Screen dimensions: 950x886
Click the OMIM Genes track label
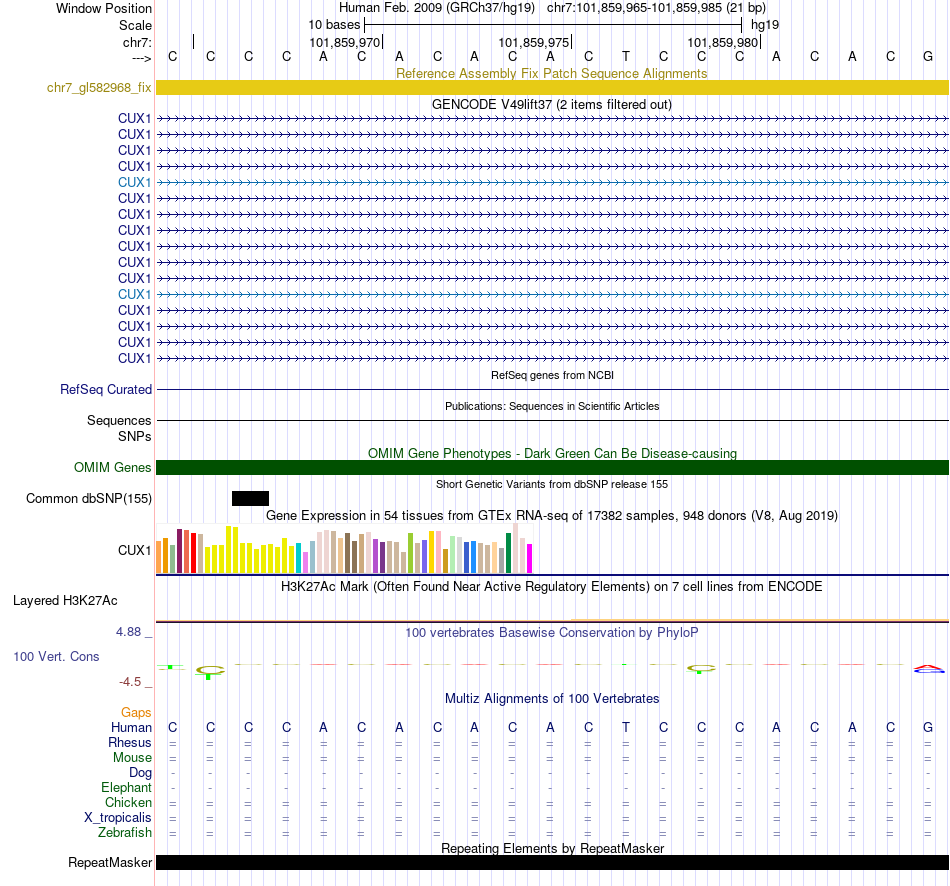pos(112,467)
